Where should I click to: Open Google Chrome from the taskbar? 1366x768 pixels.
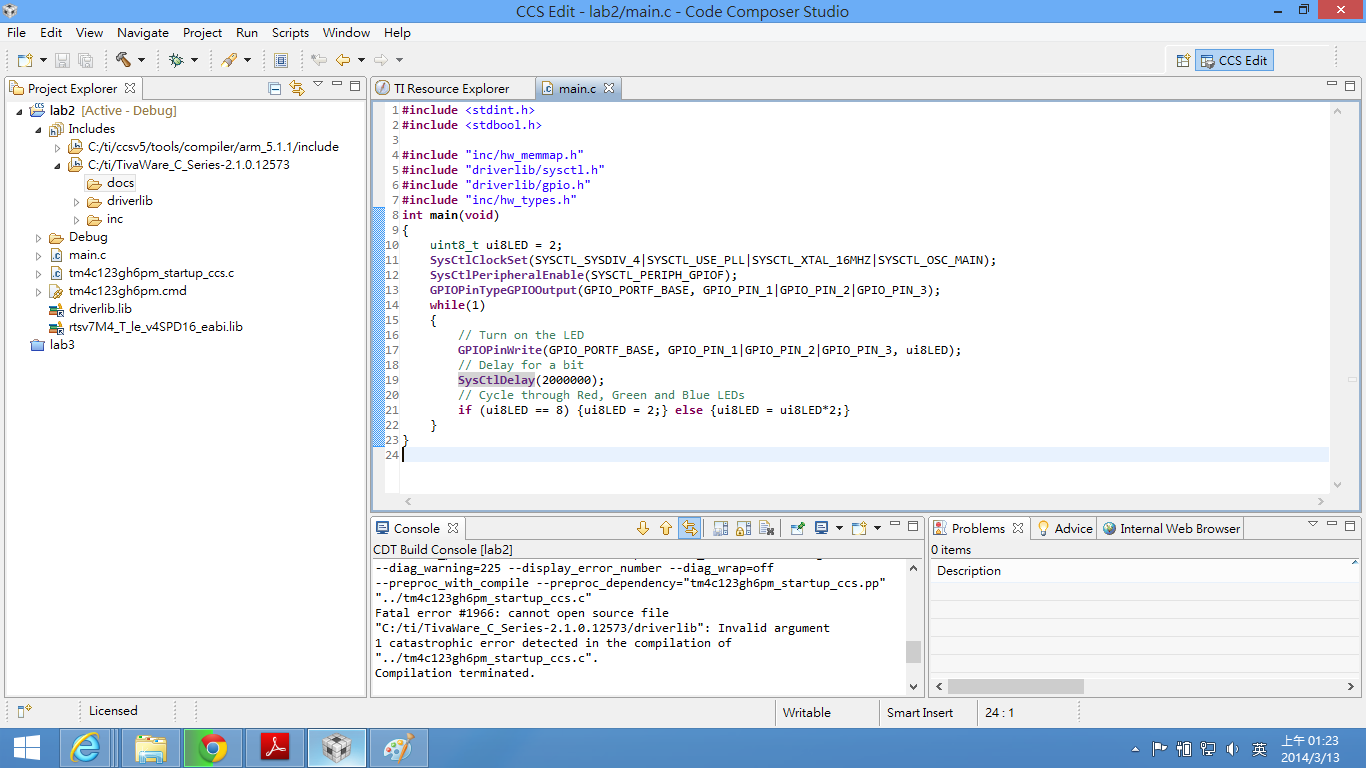click(x=212, y=748)
